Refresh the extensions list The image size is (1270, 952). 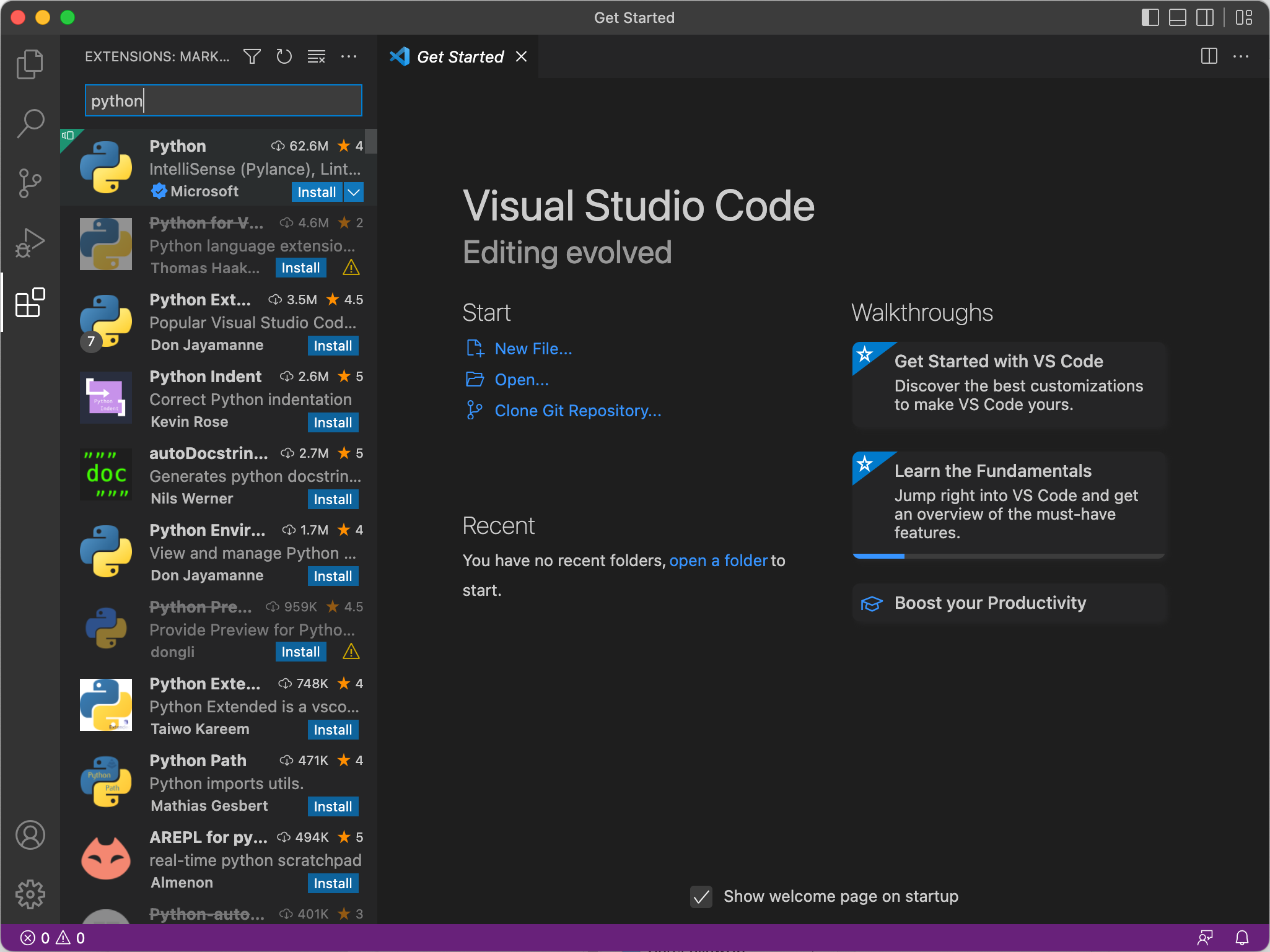284,57
